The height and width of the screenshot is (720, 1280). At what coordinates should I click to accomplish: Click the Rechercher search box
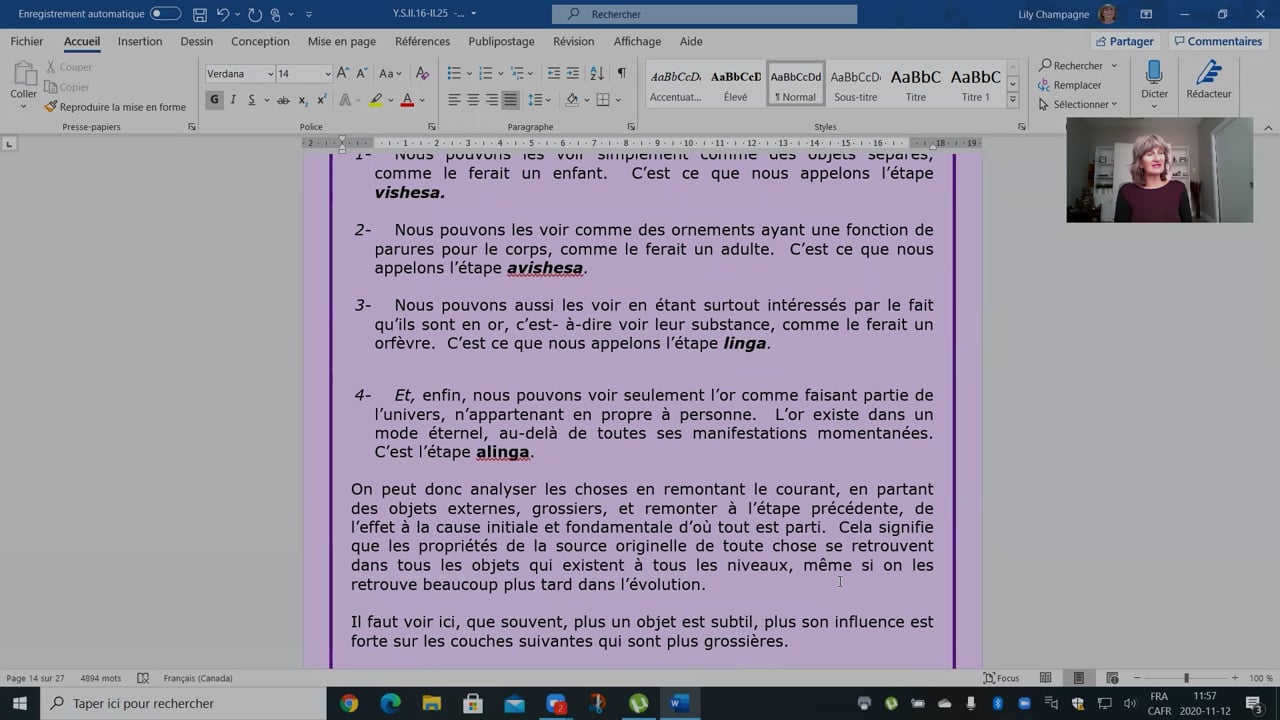tap(704, 14)
